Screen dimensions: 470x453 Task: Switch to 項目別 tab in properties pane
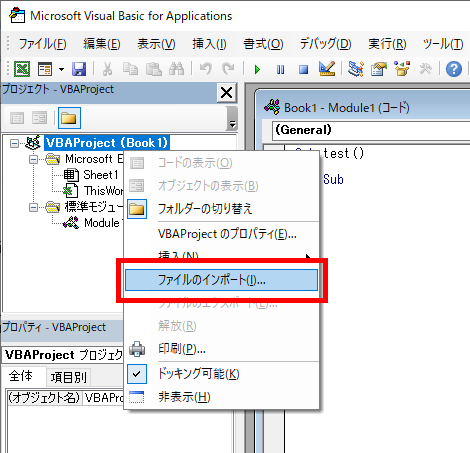coord(68,378)
